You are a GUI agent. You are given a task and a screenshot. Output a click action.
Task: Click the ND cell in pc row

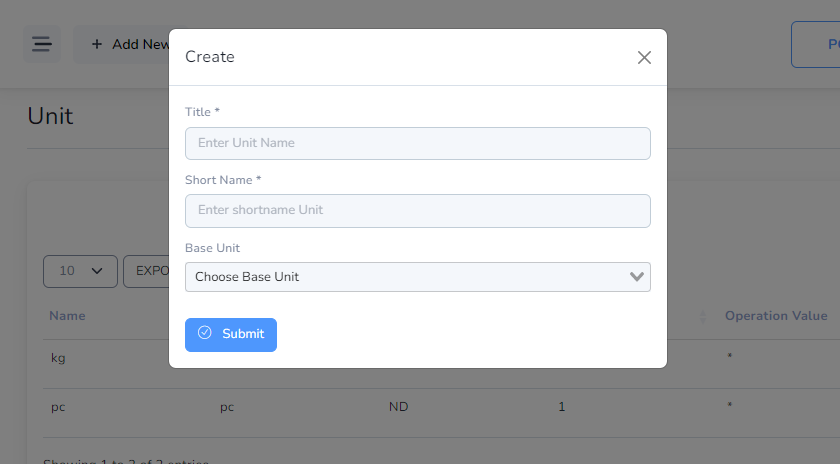(x=399, y=407)
